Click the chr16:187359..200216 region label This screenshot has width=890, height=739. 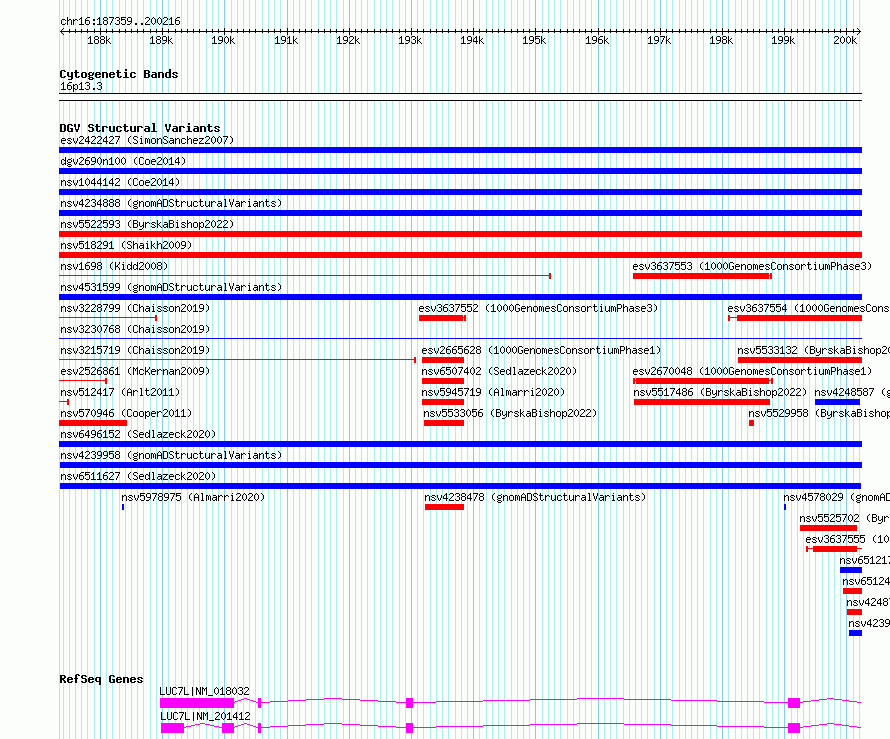coord(120,22)
